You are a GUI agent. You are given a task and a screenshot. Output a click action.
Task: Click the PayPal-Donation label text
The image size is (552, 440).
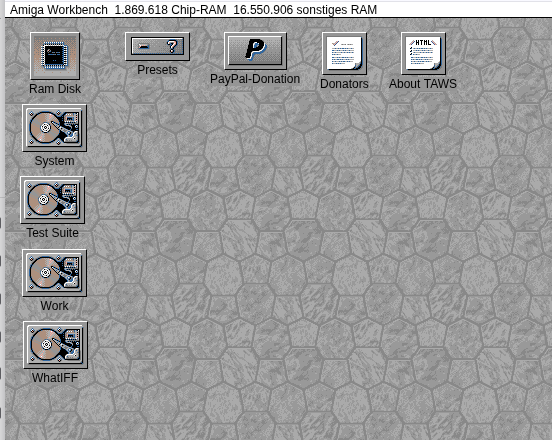(x=255, y=79)
